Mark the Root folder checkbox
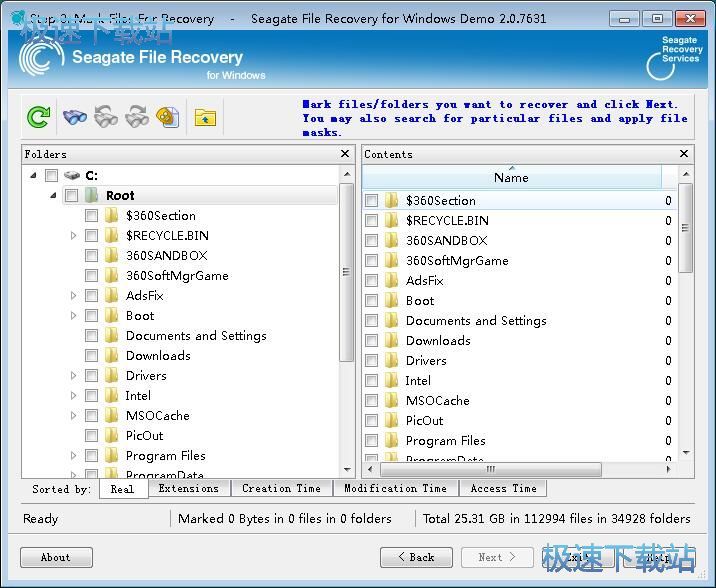 tap(71, 195)
